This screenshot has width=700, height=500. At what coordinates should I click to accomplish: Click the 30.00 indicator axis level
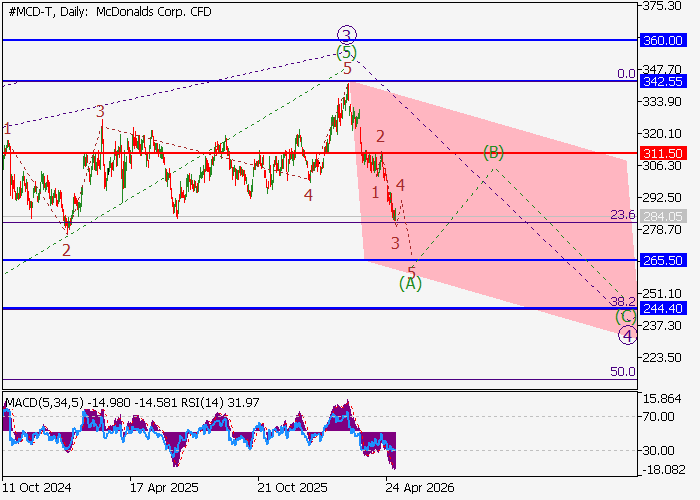click(x=658, y=451)
